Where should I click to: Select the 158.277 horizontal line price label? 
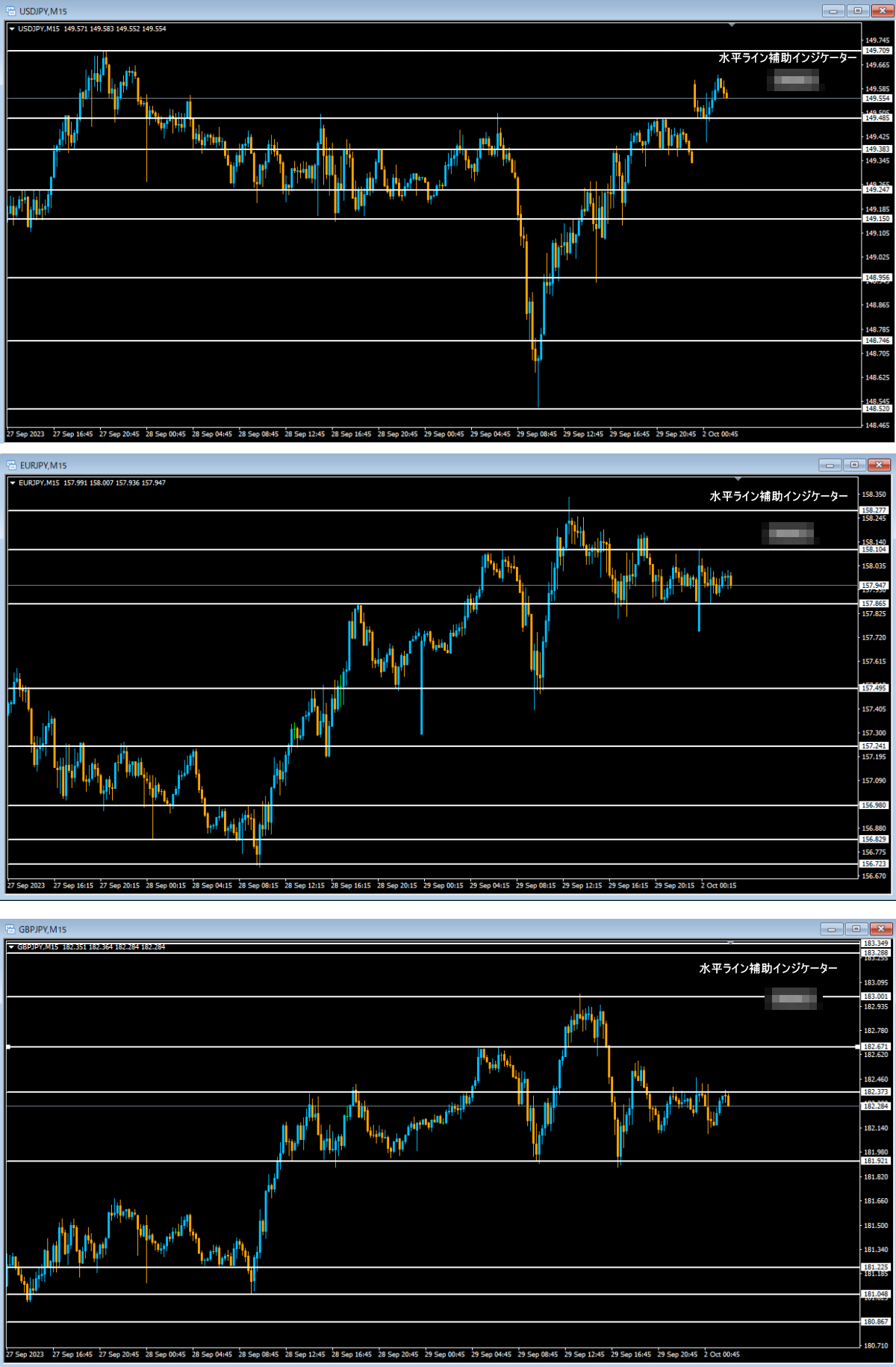[x=874, y=510]
